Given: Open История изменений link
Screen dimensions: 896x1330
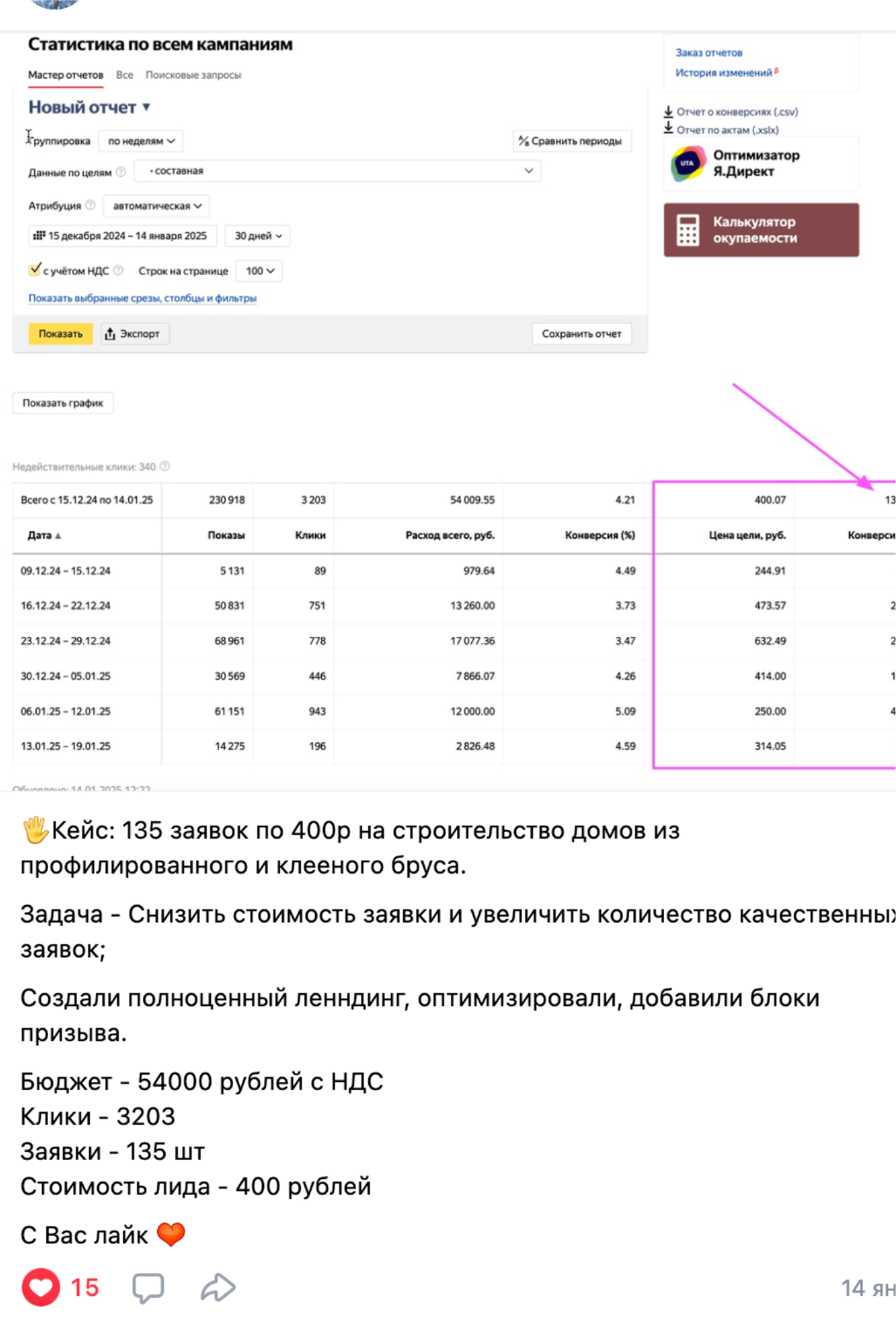Looking at the screenshot, I should (723, 73).
